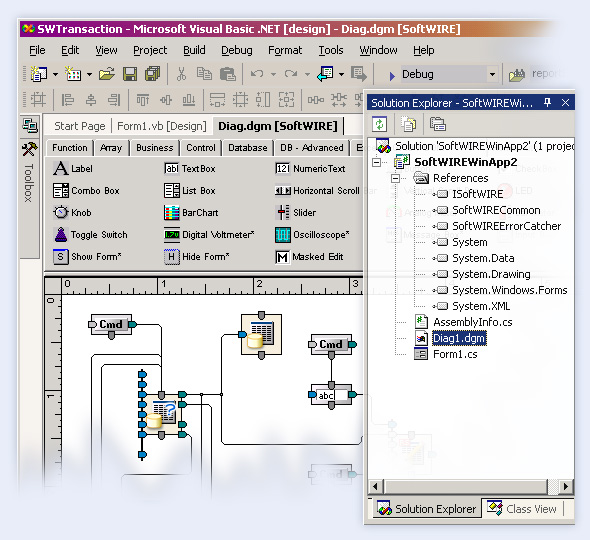590x540 pixels.
Task: Open the Project menu
Action: (x=150, y=50)
